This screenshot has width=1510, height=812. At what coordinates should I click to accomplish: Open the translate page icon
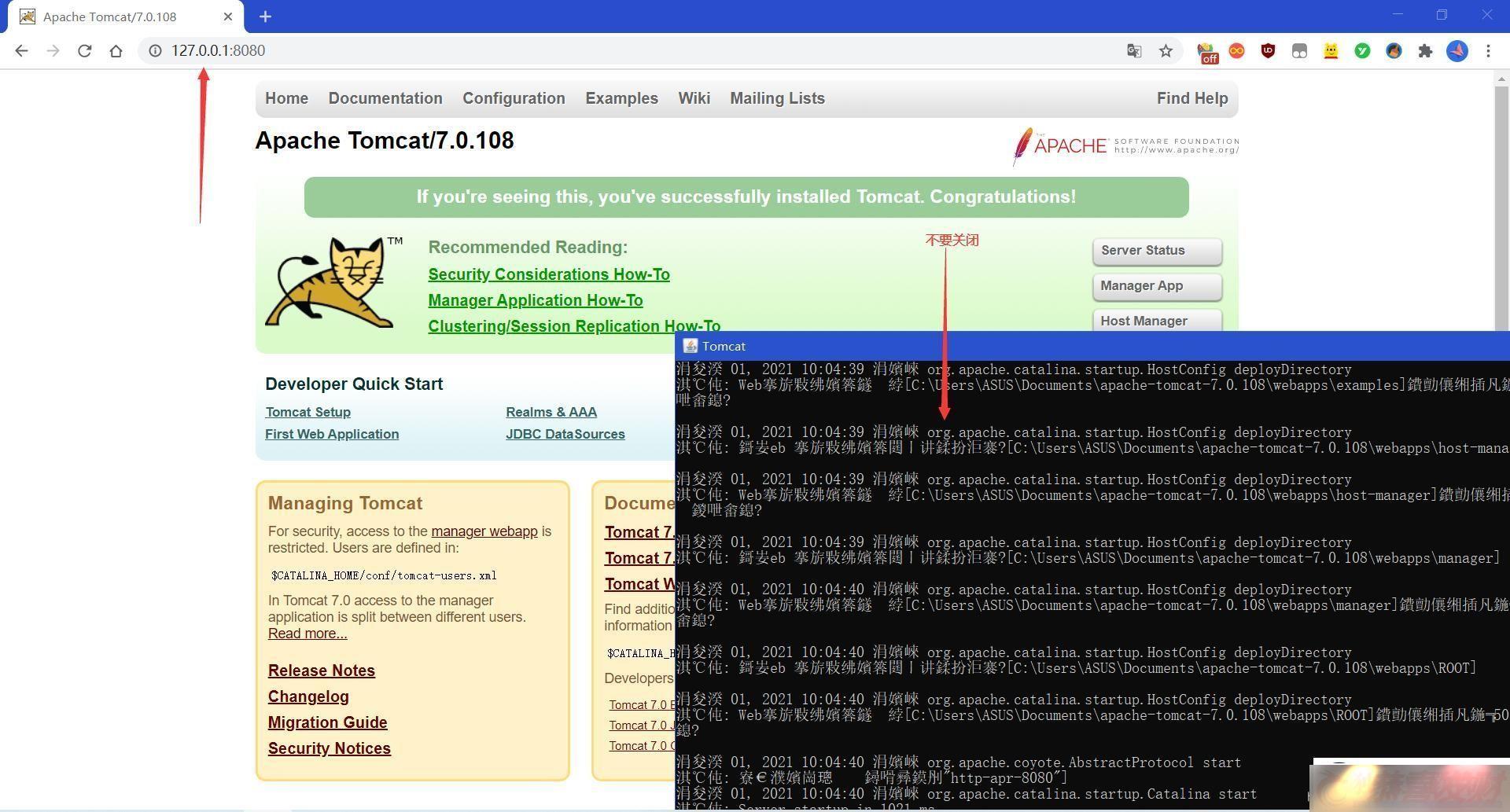(1134, 50)
